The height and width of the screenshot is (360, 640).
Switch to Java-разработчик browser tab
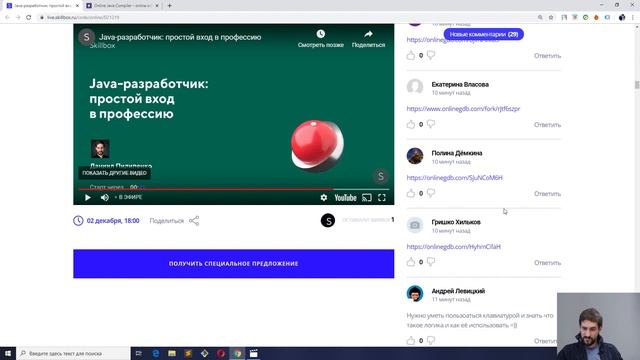pyautogui.click(x=42, y=6)
